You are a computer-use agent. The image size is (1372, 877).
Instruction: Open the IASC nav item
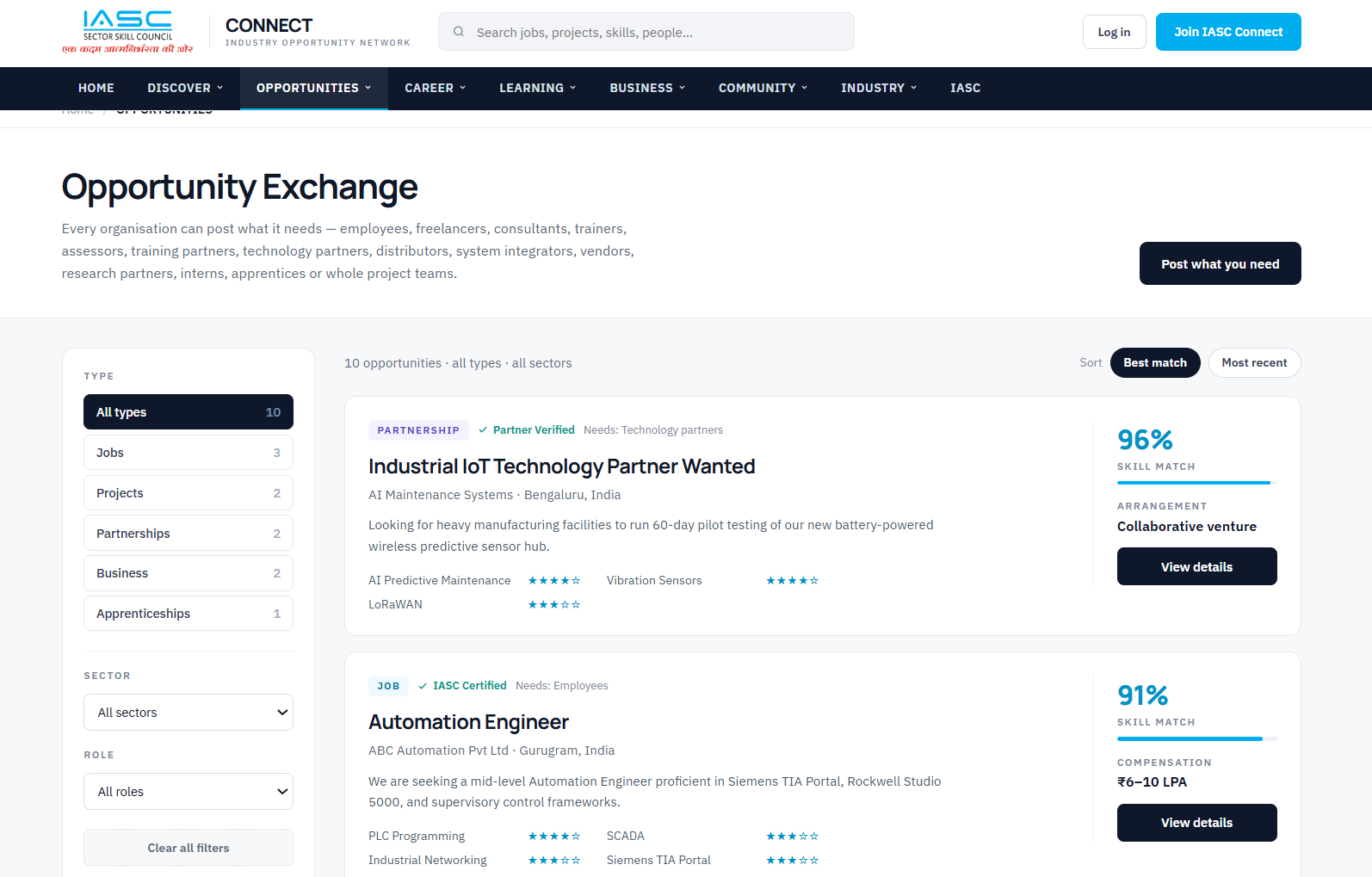coord(966,88)
